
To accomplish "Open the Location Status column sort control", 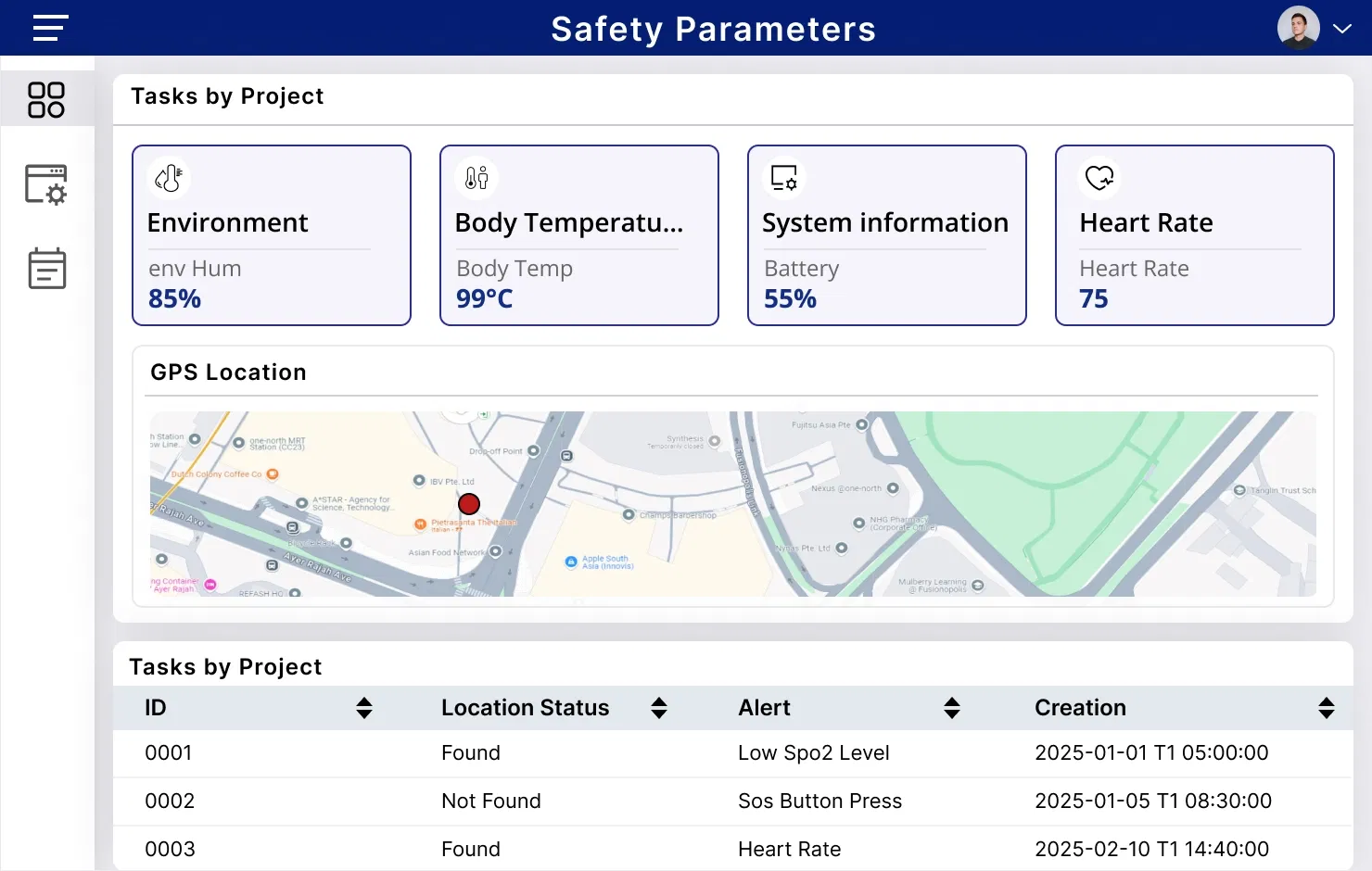I will coord(658,707).
